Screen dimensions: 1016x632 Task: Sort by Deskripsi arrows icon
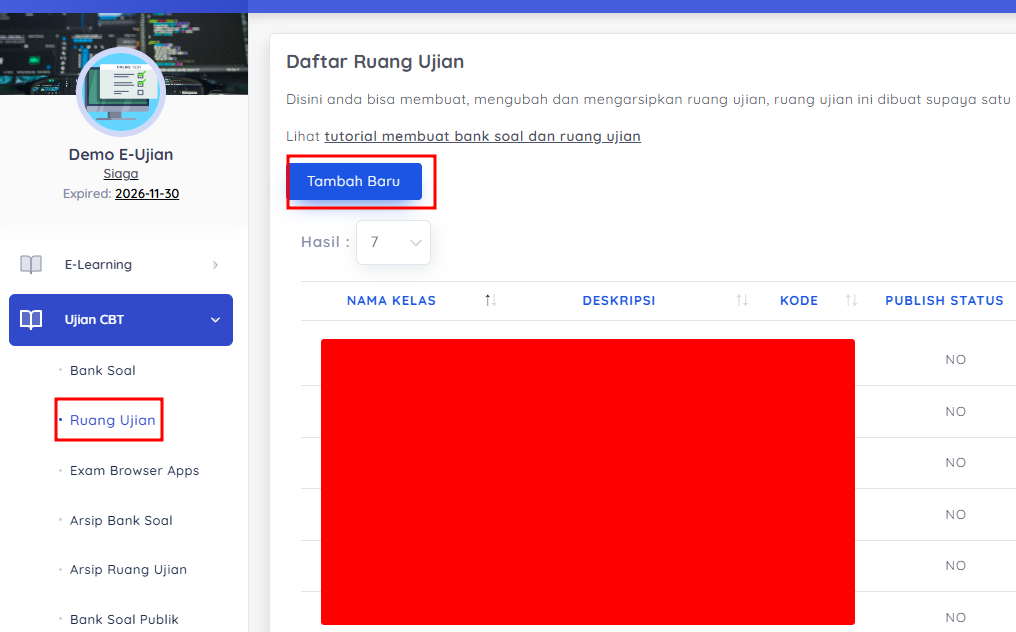742,300
